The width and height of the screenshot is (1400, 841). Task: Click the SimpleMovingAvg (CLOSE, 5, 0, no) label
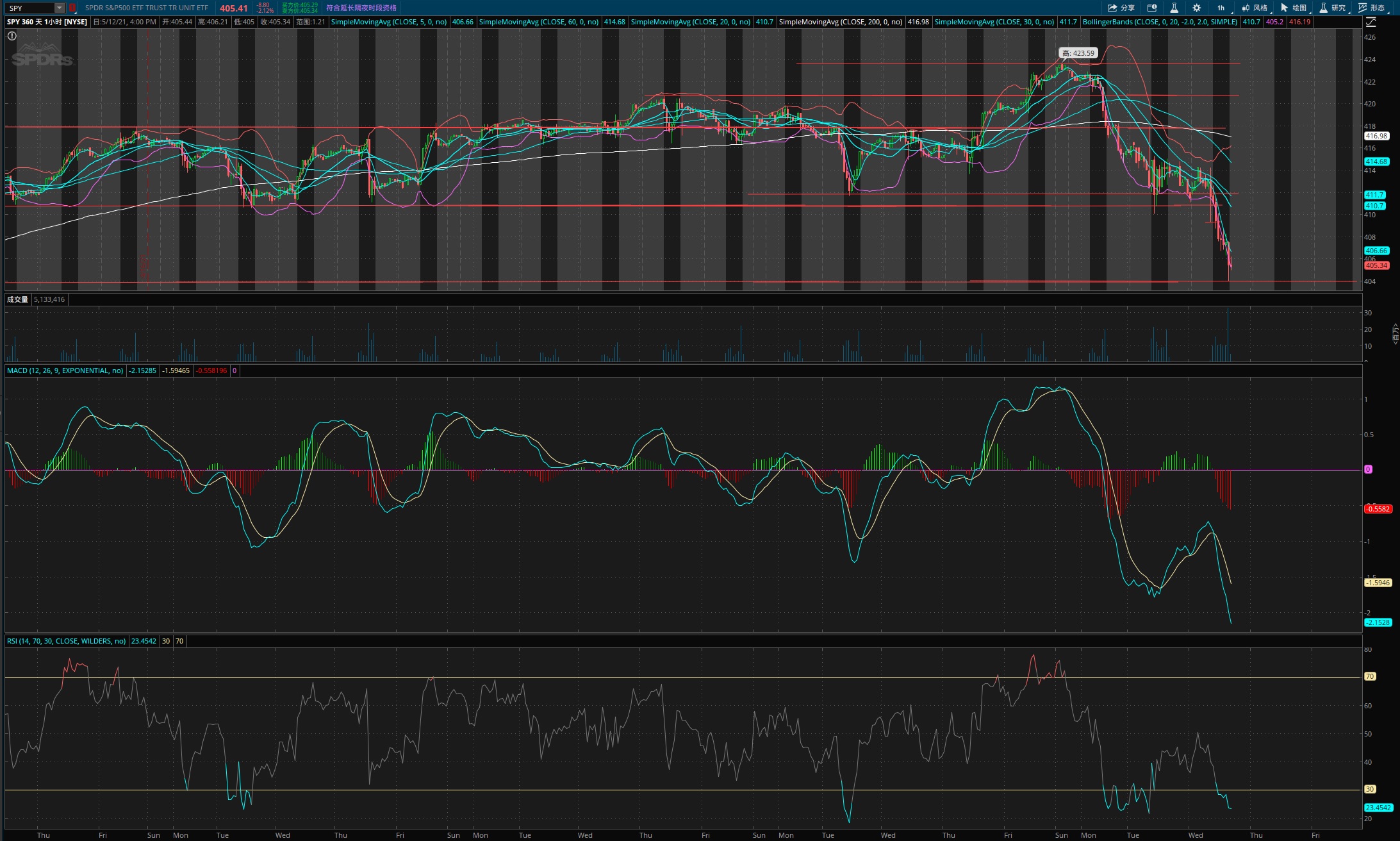tap(389, 22)
